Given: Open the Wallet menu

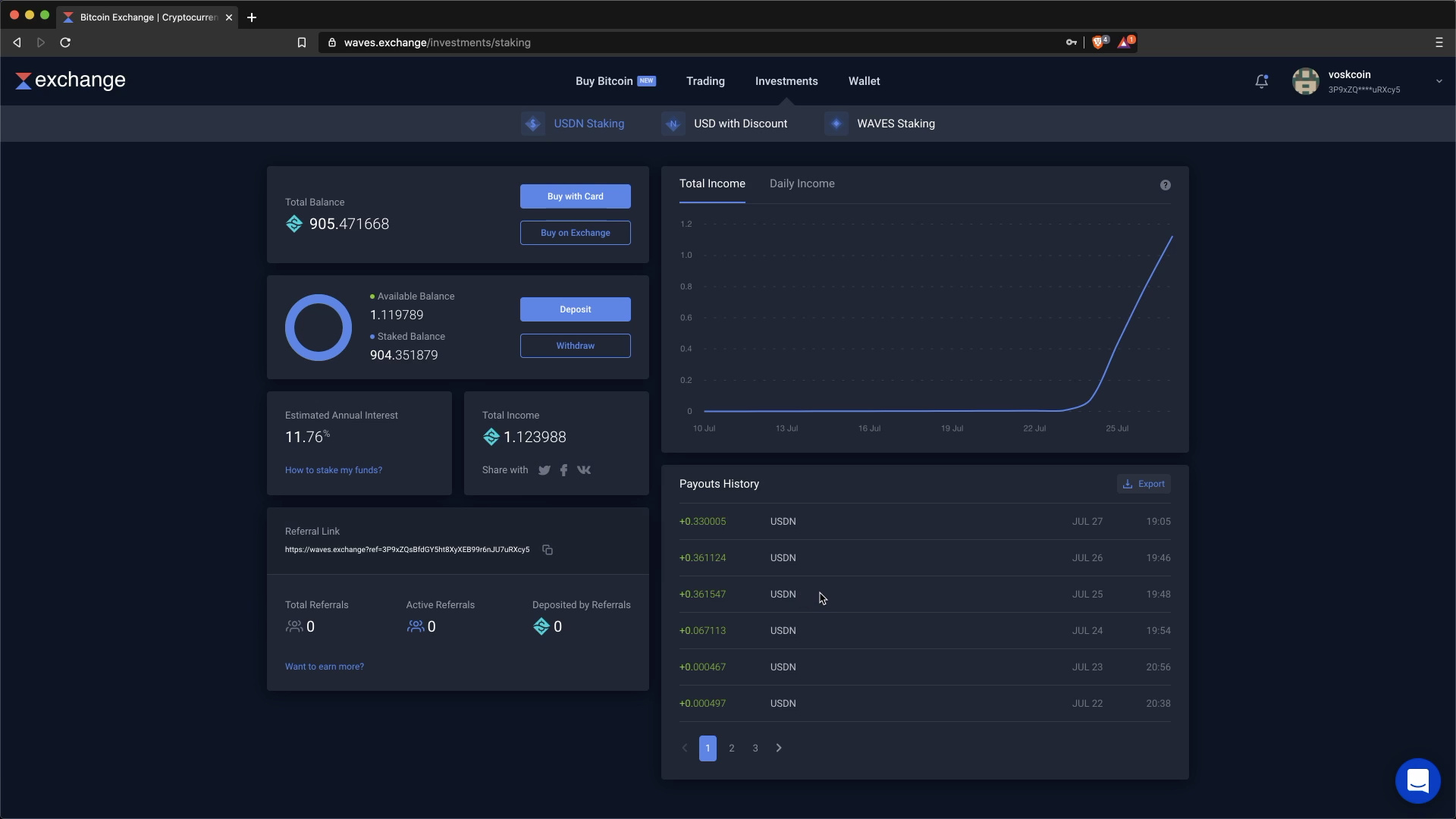Looking at the screenshot, I should tap(864, 81).
